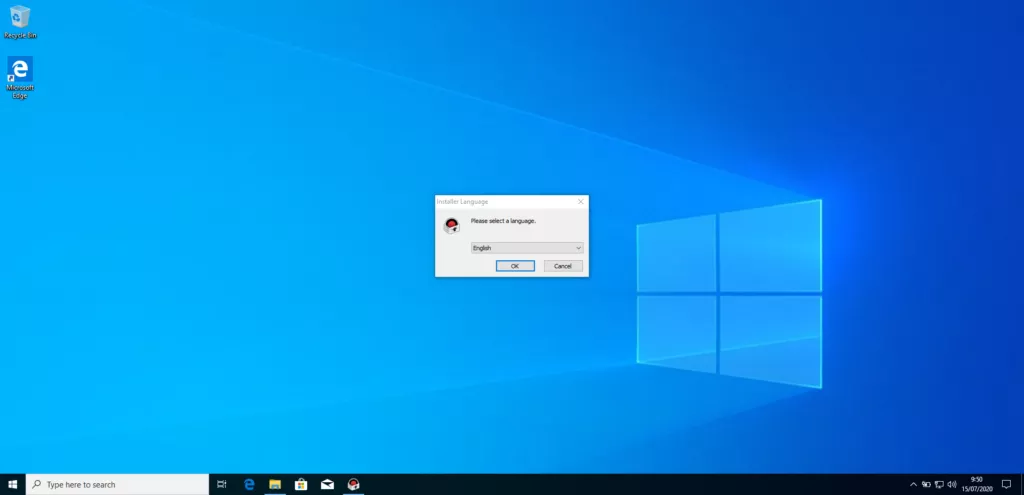Open Microsoft Store from the taskbar
The width and height of the screenshot is (1024, 495).
pyautogui.click(x=301, y=484)
